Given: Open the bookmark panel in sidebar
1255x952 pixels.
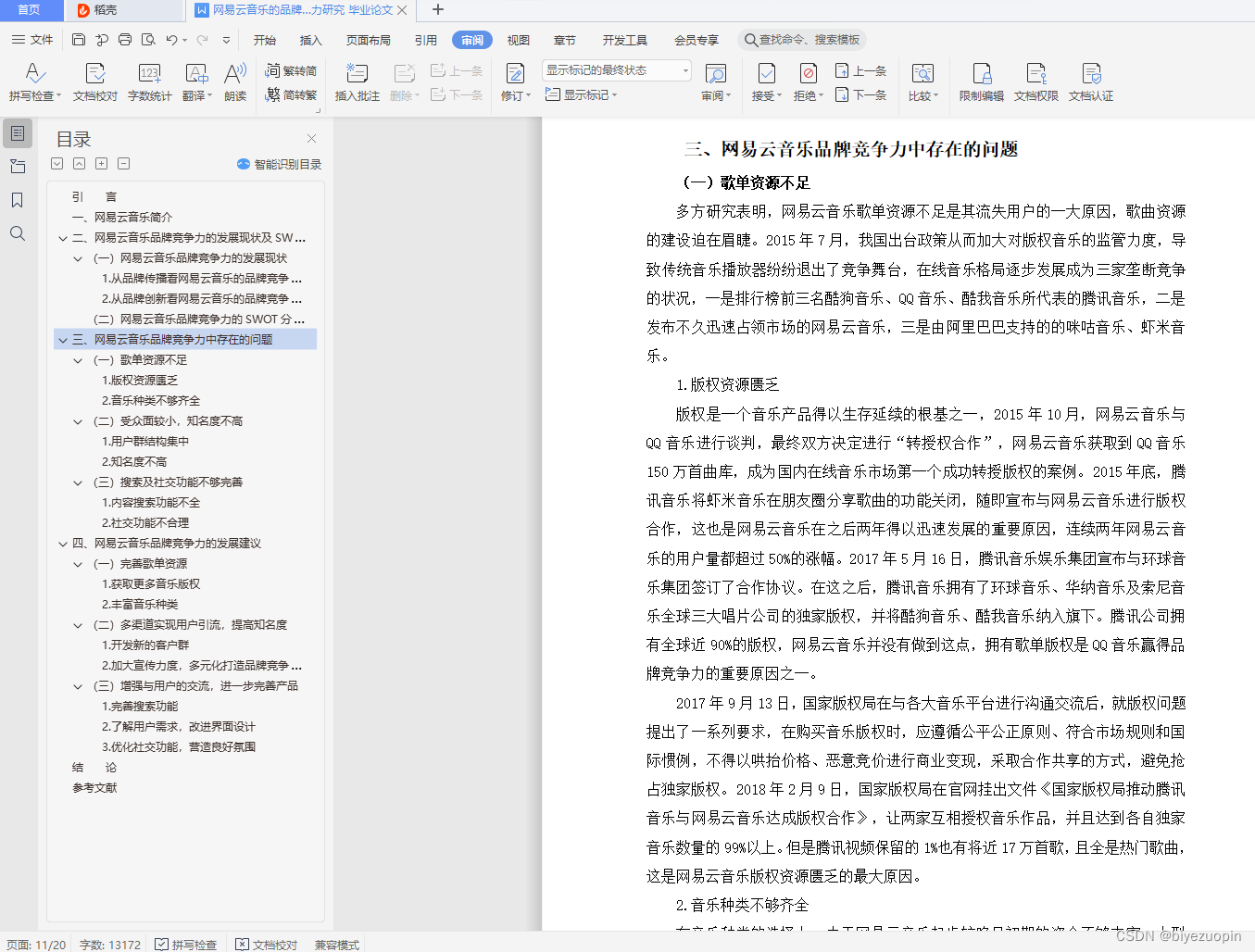Looking at the screenshot, I should (18, 200).
